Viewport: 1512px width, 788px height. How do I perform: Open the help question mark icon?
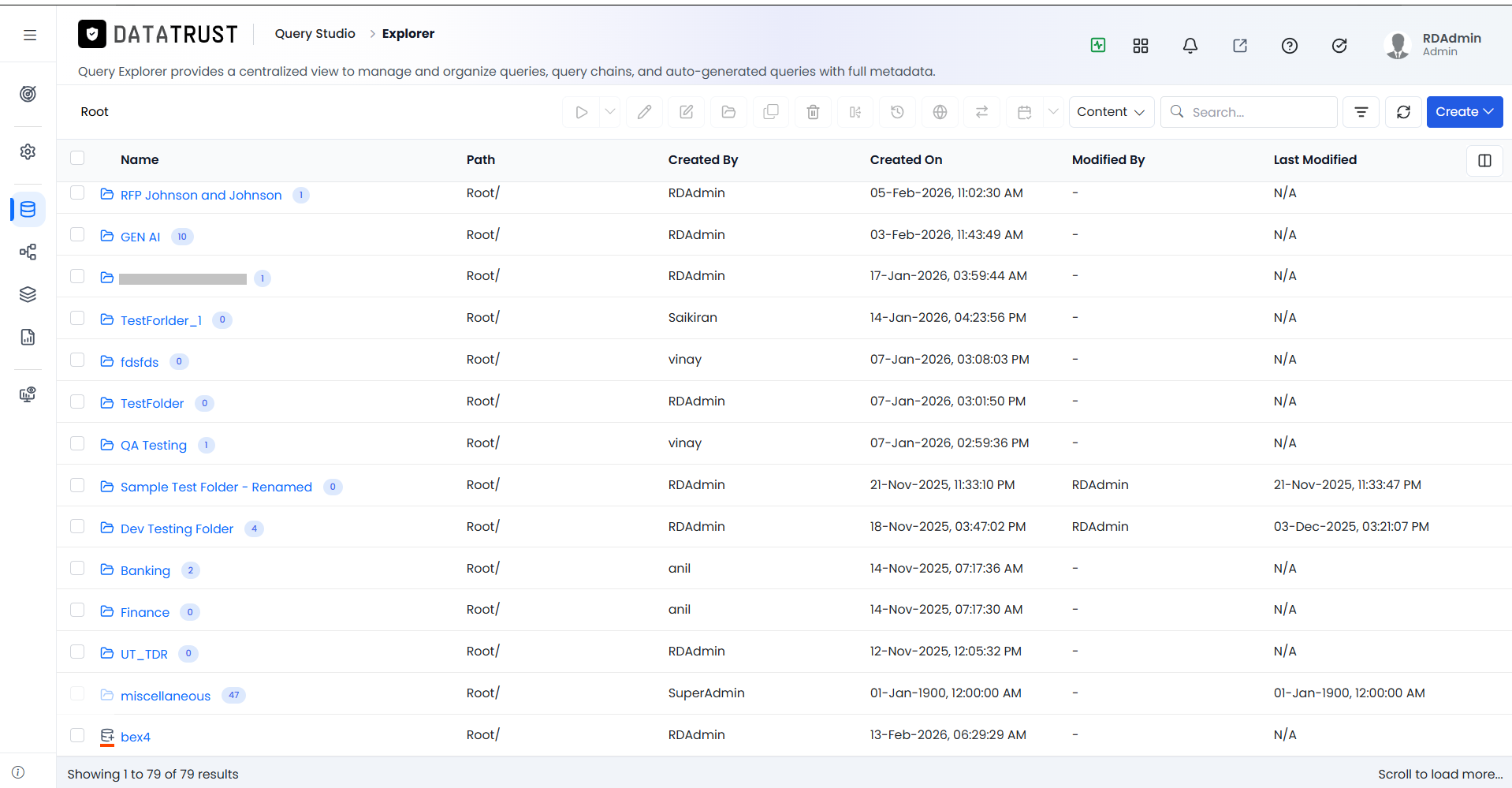click(1290, 46)
